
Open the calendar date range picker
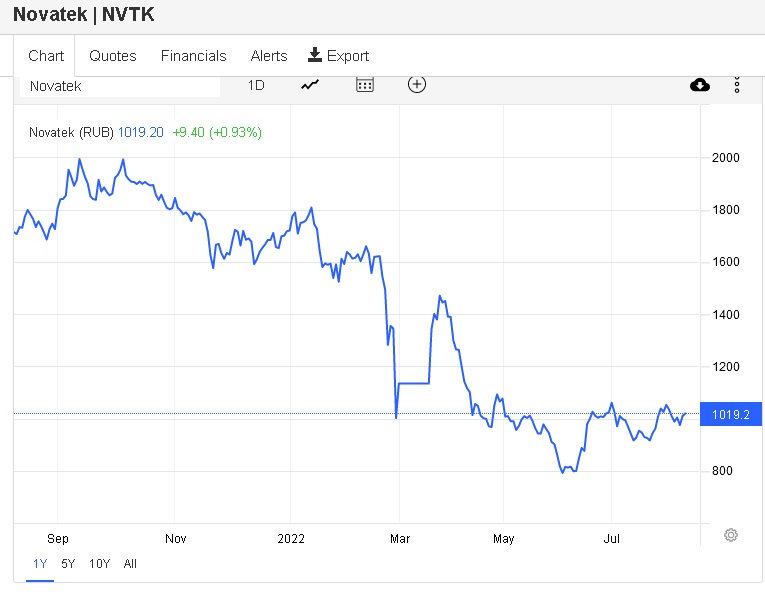click(365, 85)
